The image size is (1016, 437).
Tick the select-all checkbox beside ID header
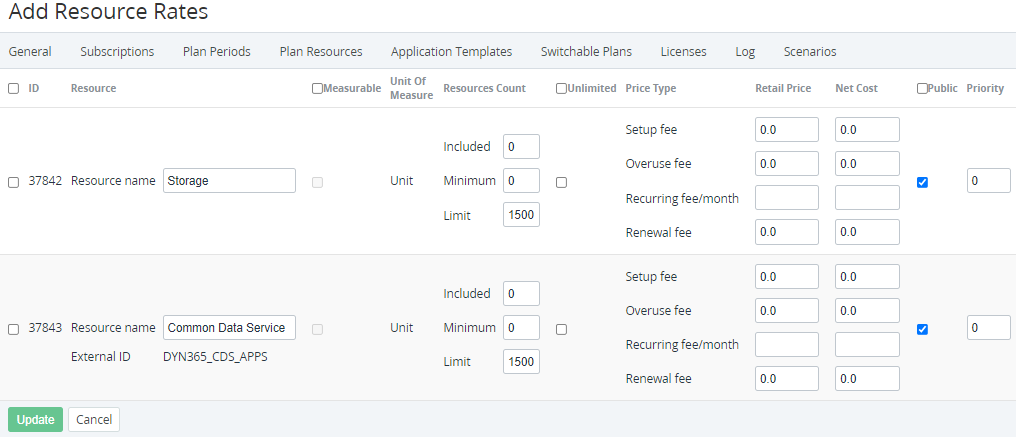(13, 88)
